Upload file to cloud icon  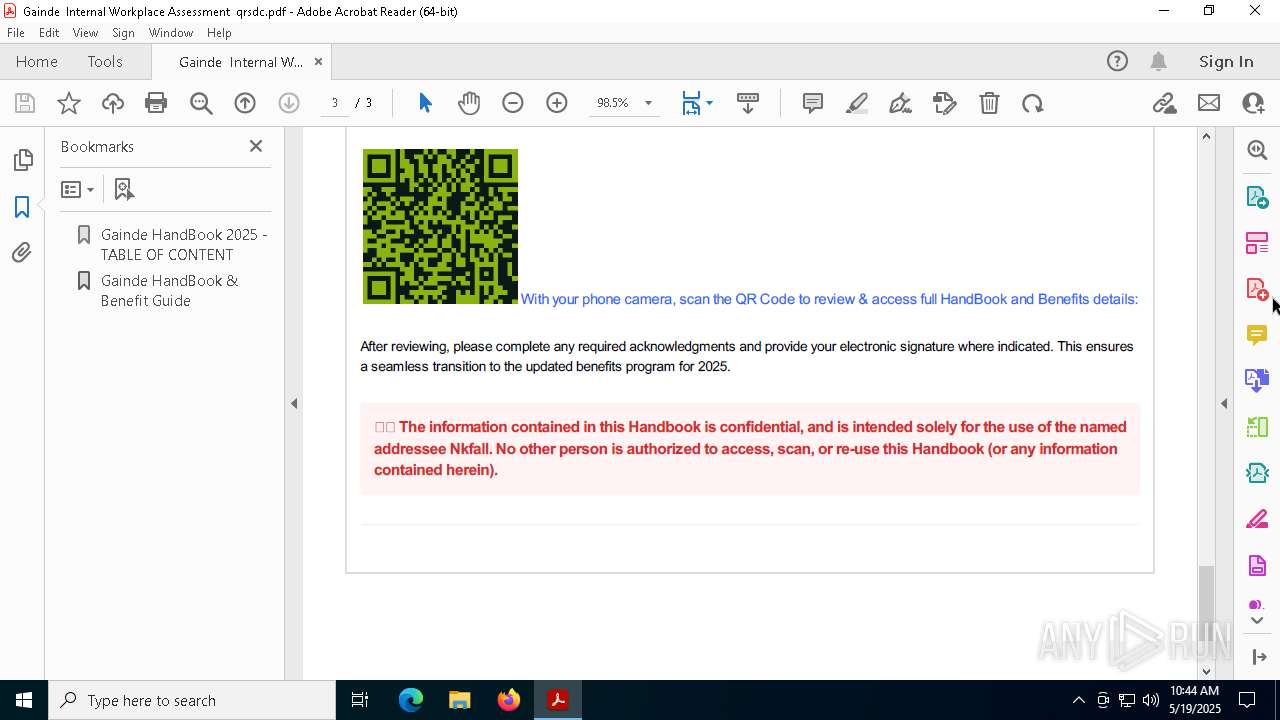coord(113,103)
